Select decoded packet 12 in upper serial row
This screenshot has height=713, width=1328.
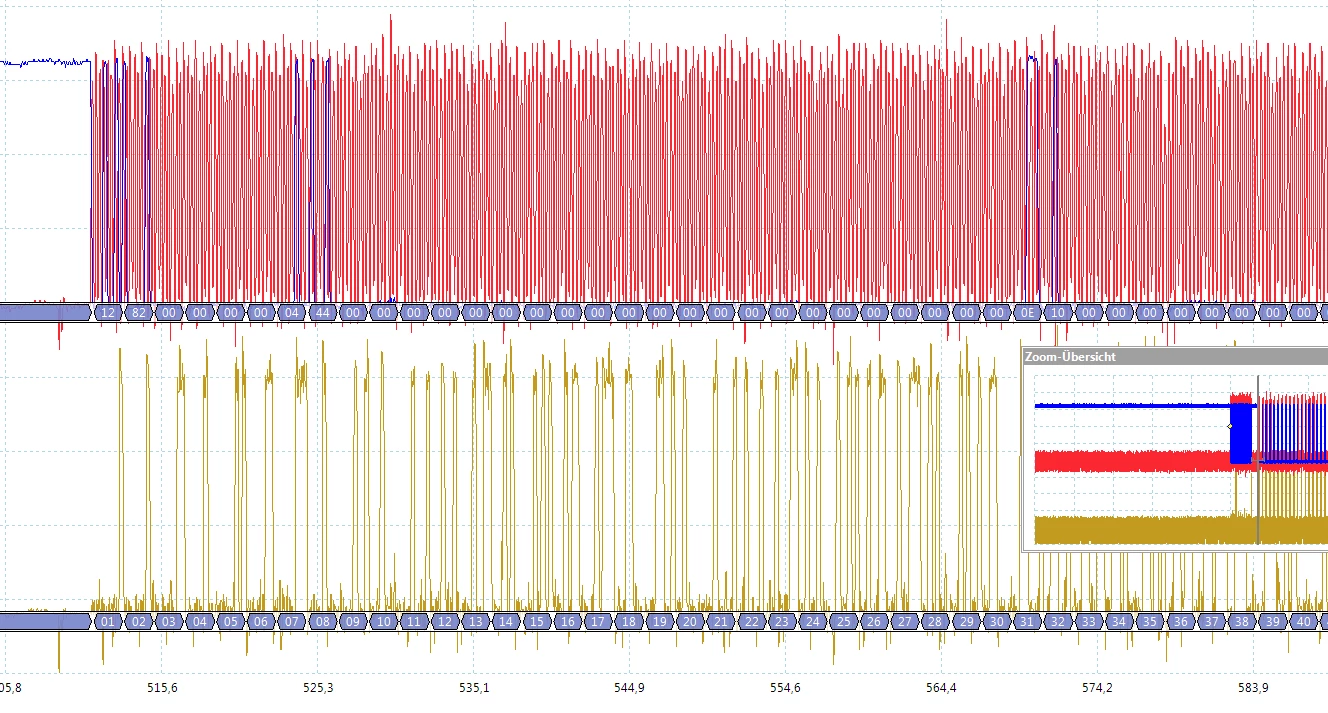coord(108,313)
